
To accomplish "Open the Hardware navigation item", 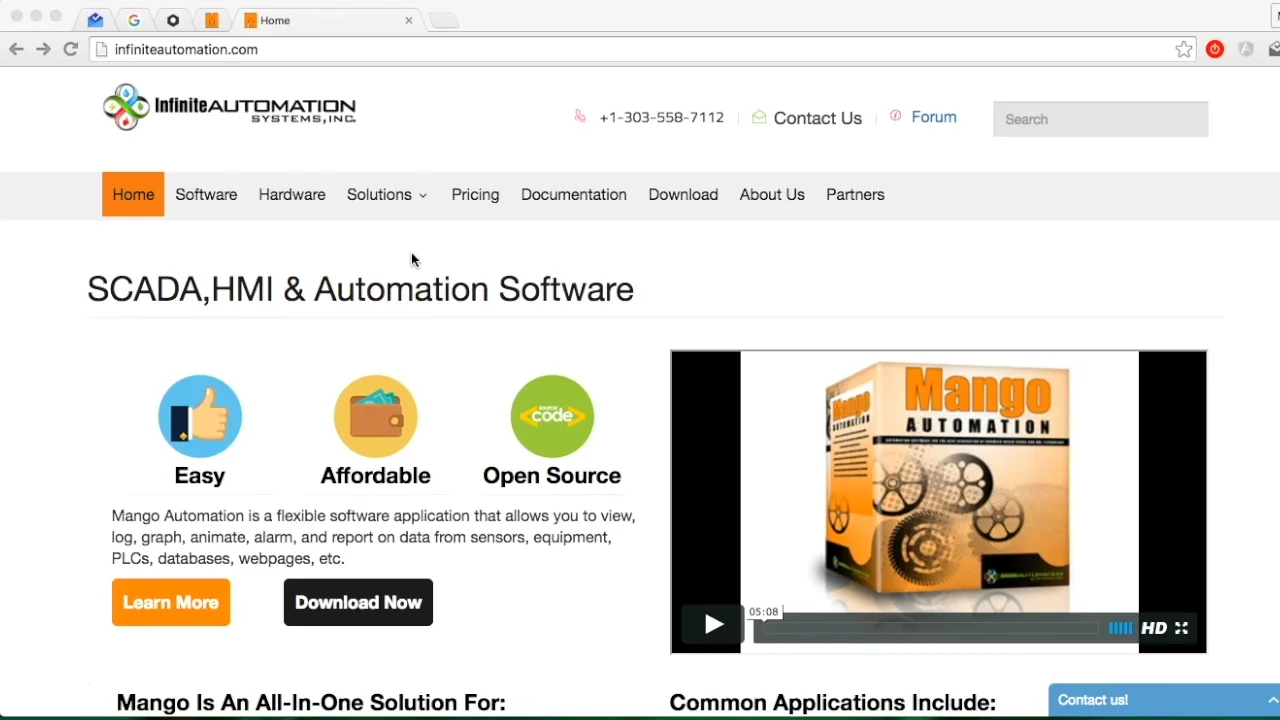I will click(x=292, y=195).
